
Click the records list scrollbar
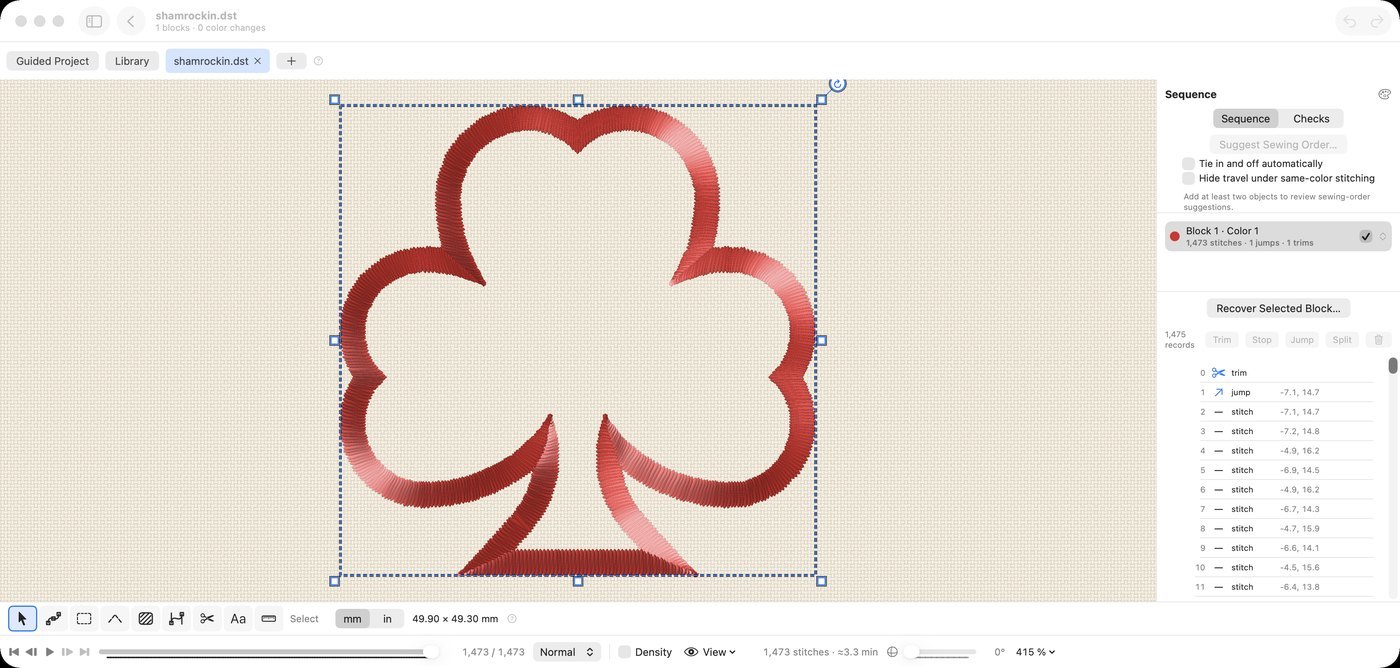click(x=1392, y=366)
